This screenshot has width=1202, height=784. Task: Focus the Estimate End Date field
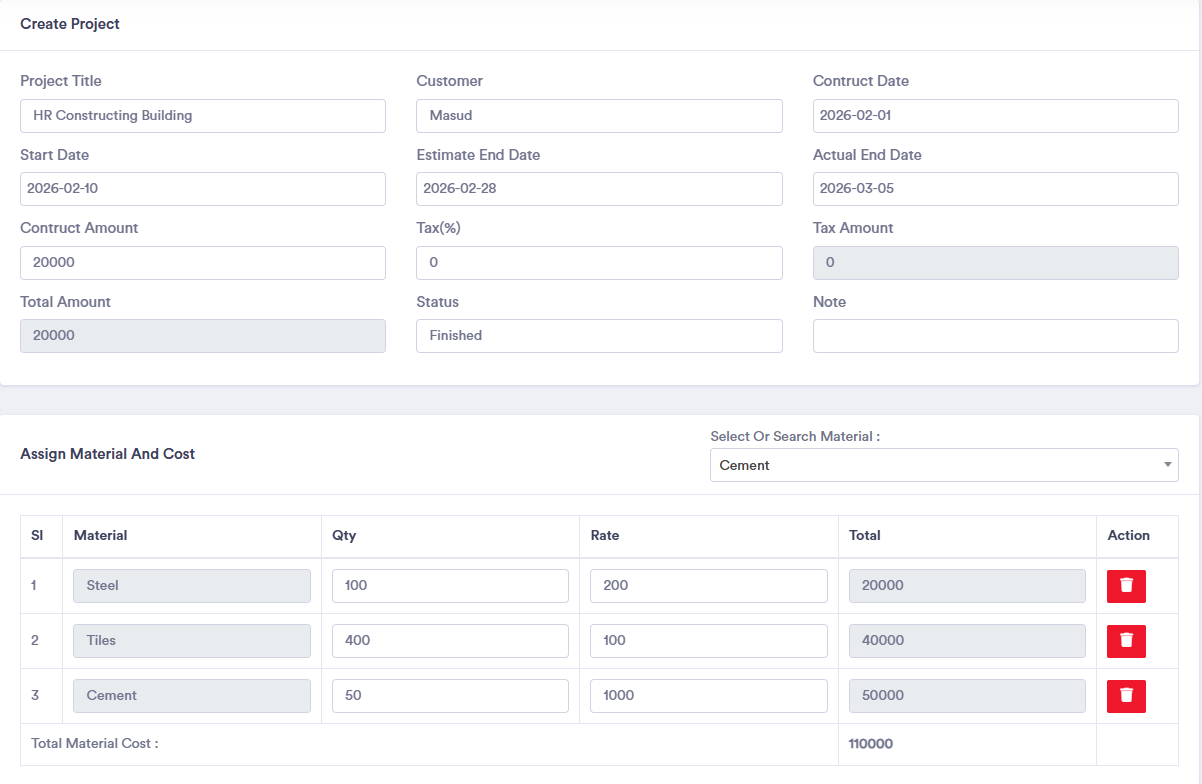click(x=599, y=189)
